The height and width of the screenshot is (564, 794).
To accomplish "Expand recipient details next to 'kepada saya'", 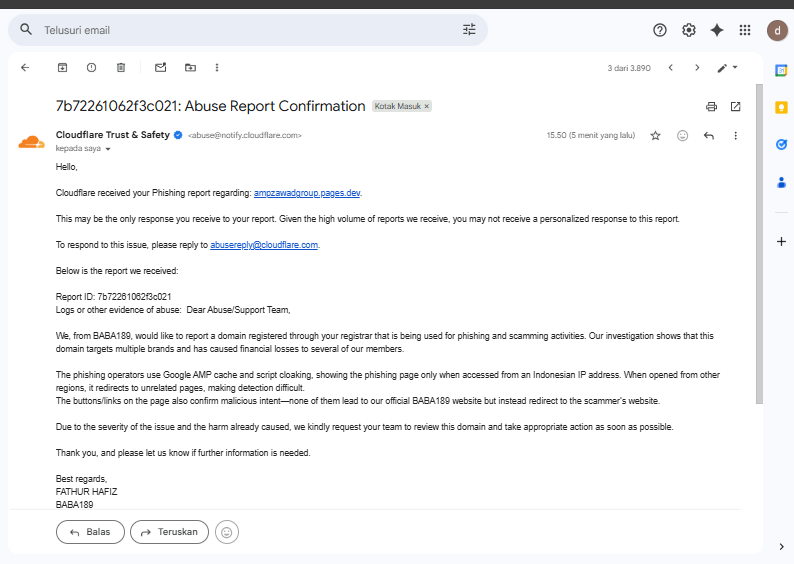I will coord(108,149).
